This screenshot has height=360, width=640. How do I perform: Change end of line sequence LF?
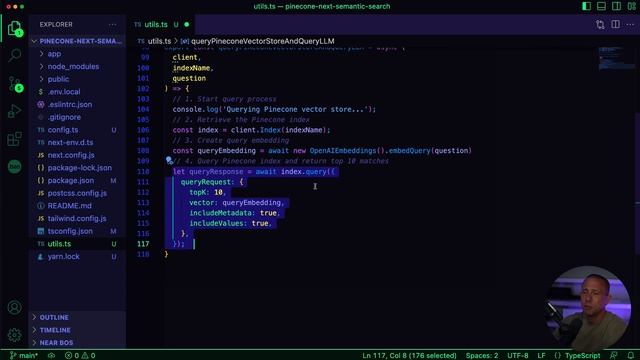(x=541, y=356)
